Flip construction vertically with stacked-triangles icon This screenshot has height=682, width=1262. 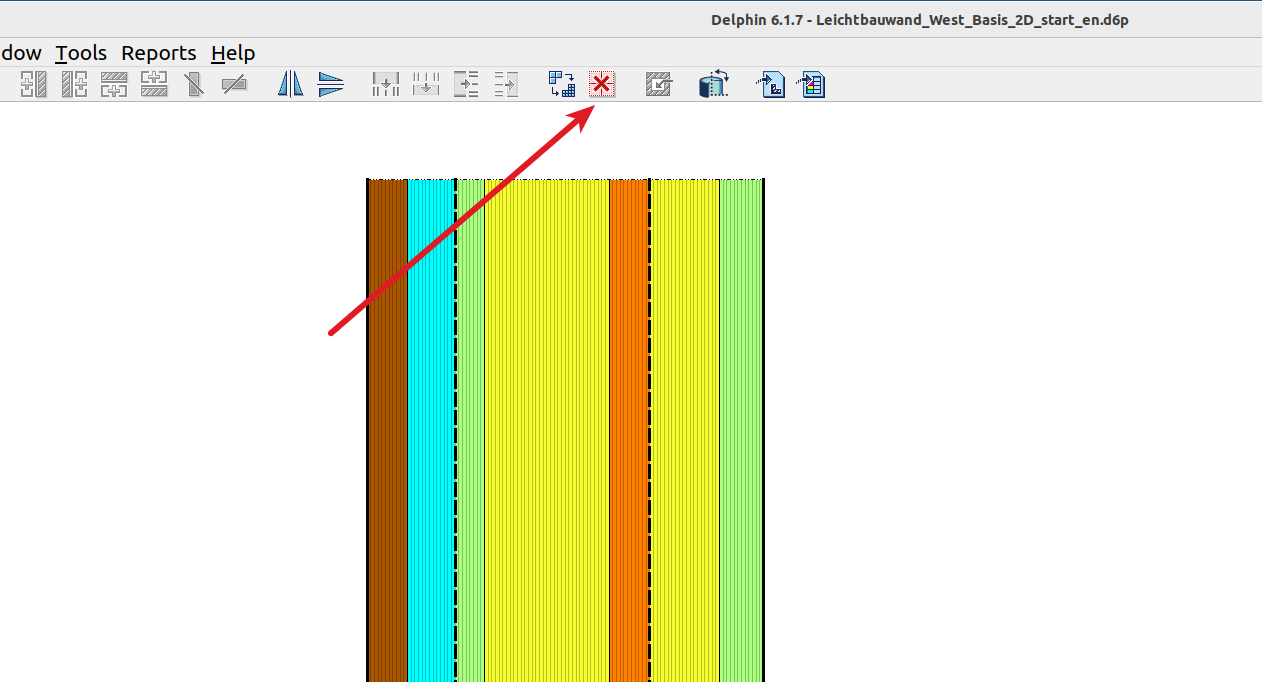coord(330,85)
